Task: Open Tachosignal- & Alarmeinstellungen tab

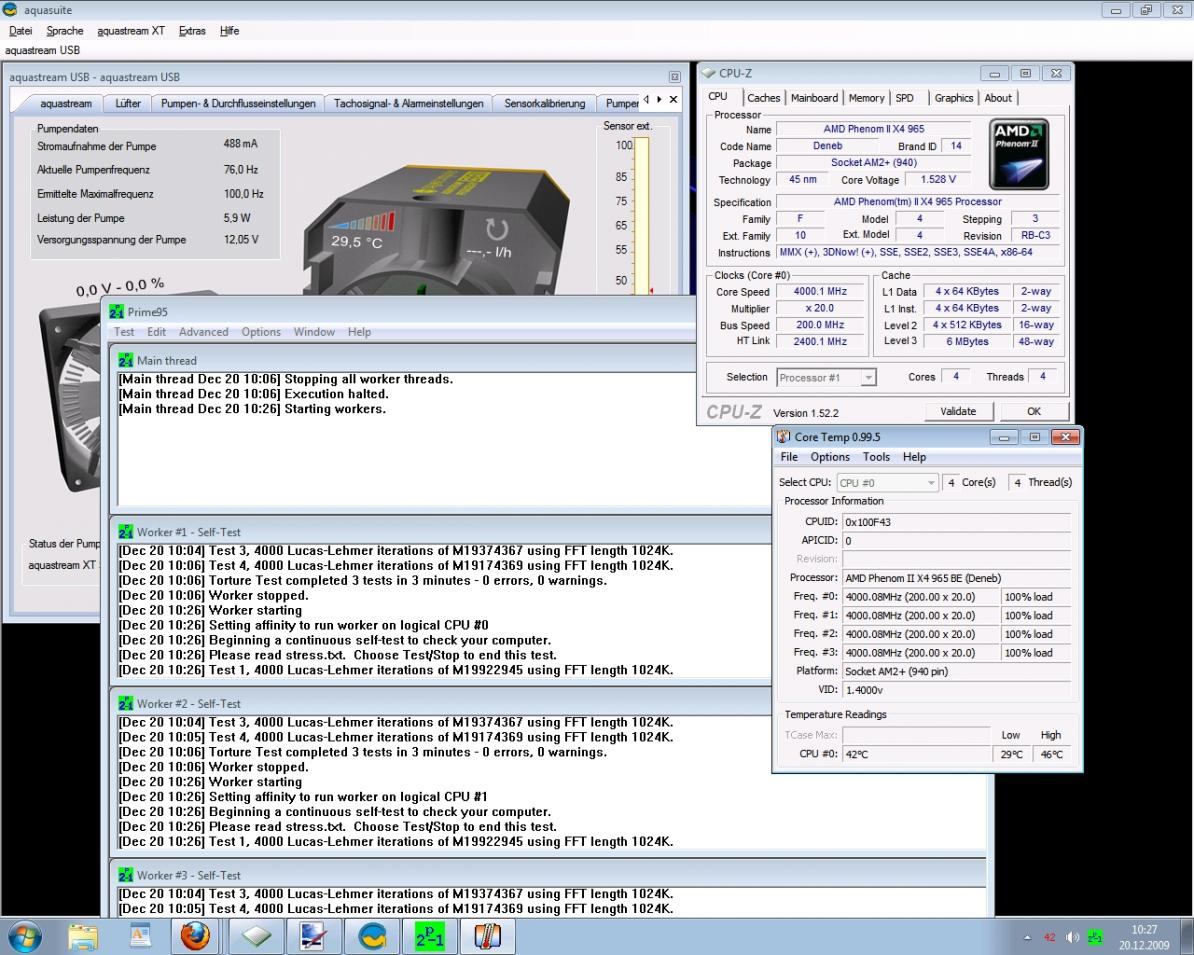Action: 409,103
